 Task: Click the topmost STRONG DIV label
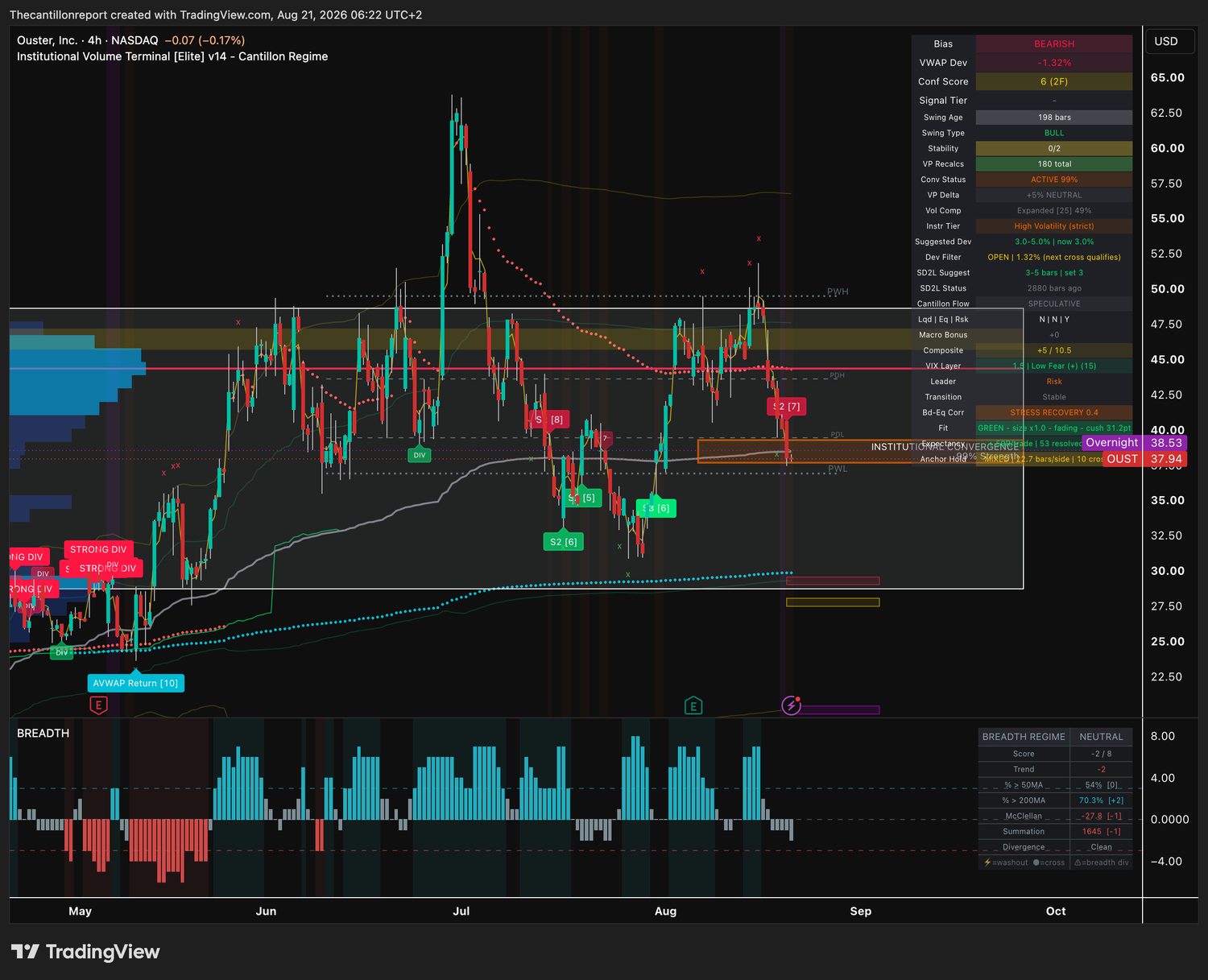point(98,549)
